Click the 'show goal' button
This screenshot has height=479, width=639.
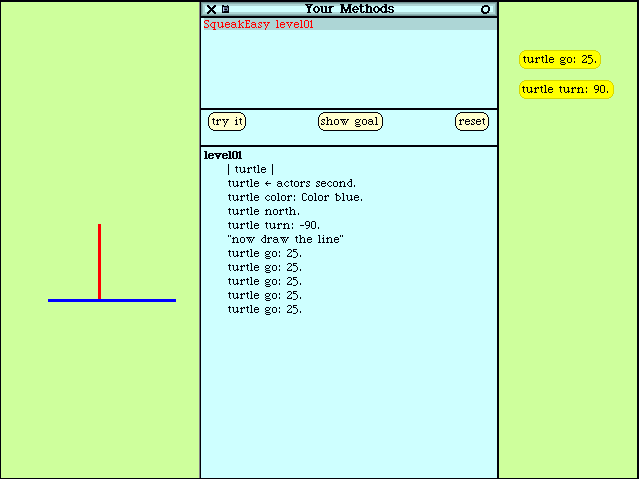click(x=350, y=121)
